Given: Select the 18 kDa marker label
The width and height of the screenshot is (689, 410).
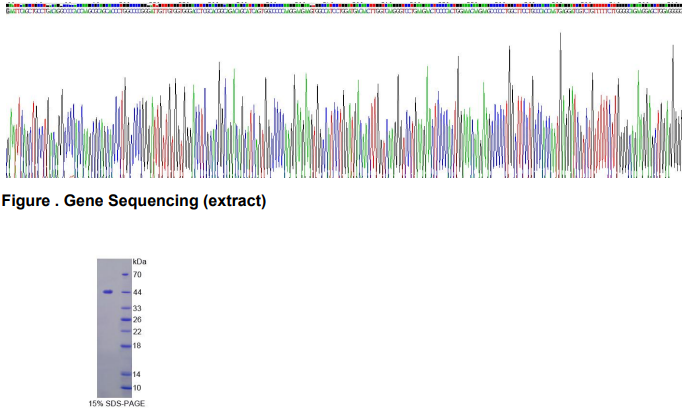Looking at the screenshot, I should click(137, 346).
